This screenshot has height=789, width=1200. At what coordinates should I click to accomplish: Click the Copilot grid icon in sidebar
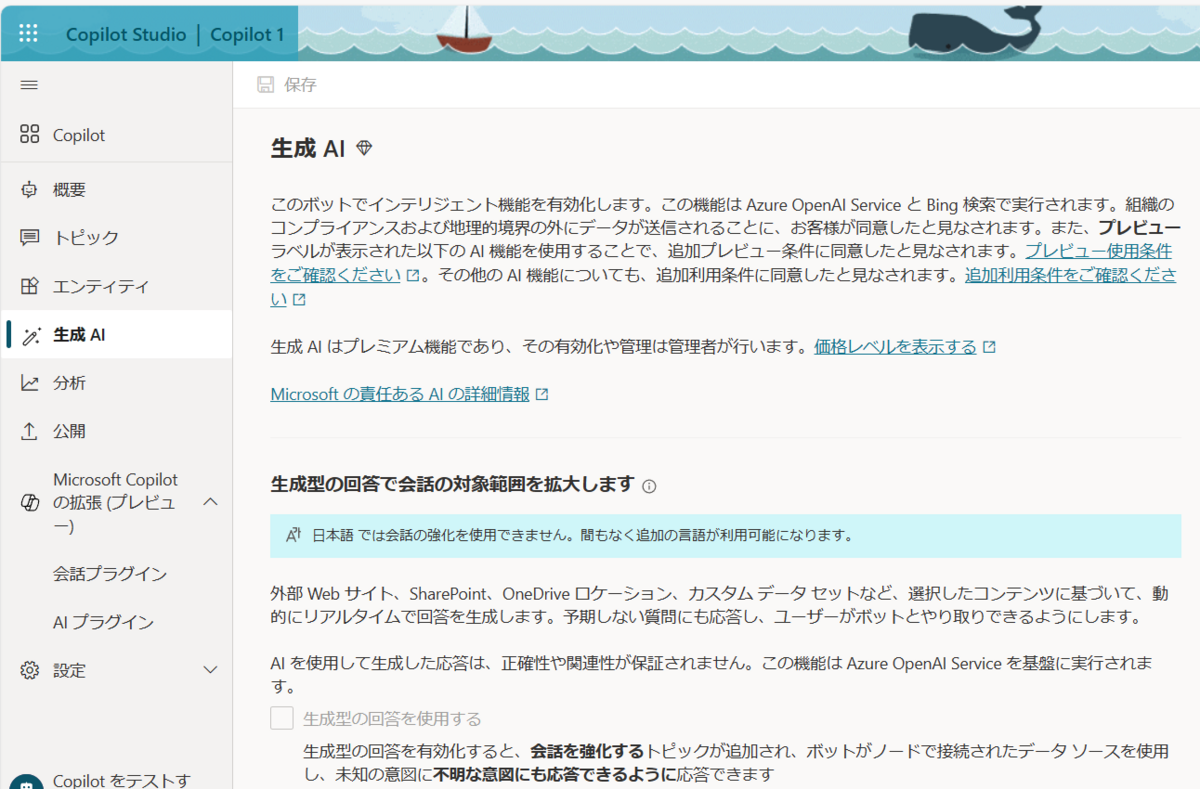(x=30, y=135)
